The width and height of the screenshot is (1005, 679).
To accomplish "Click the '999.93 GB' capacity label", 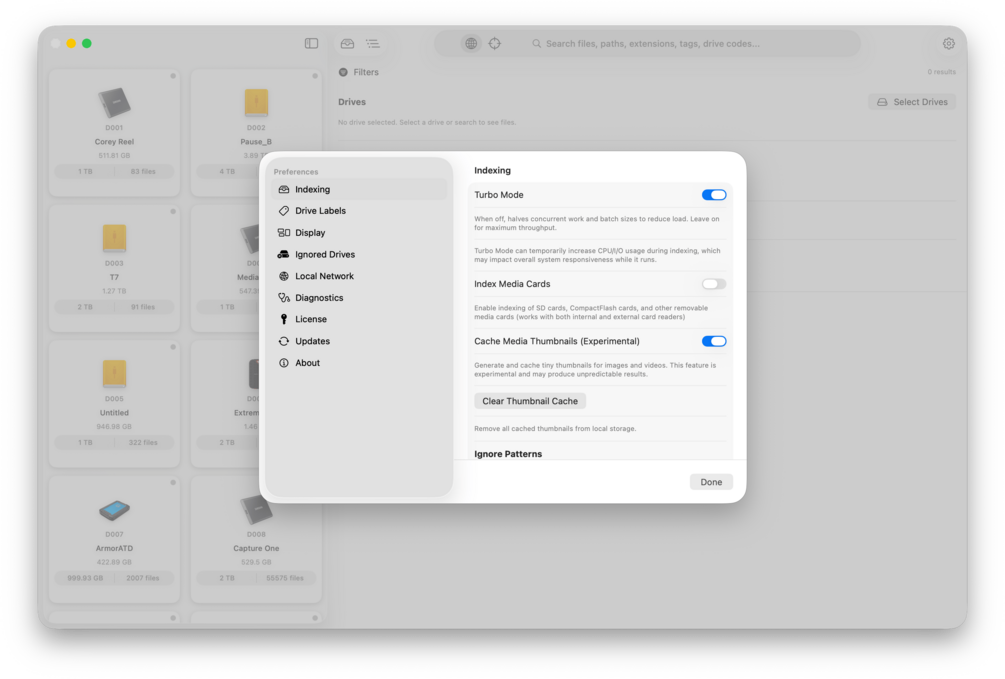I will (85, 578).
